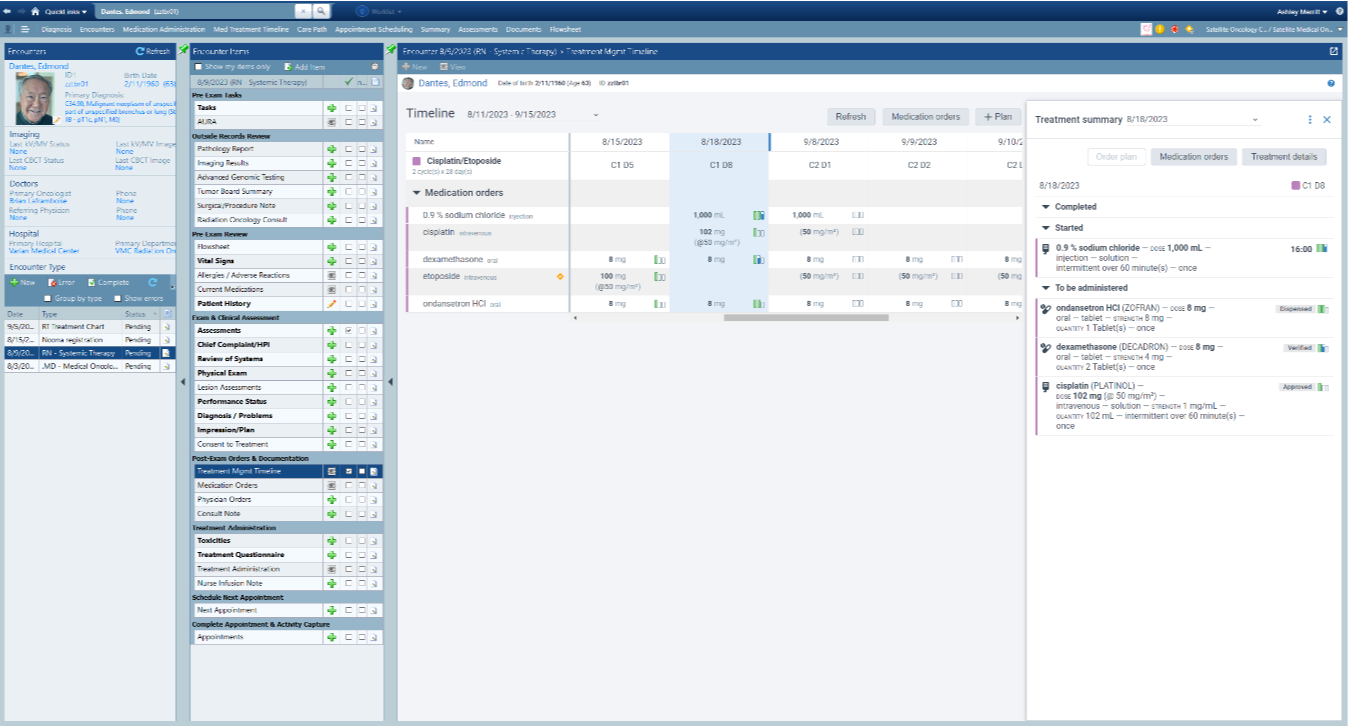This screenshot has width=1349, height=726.
Task: Click the printer icon in Encounter Items header
Action: [375, 66]
